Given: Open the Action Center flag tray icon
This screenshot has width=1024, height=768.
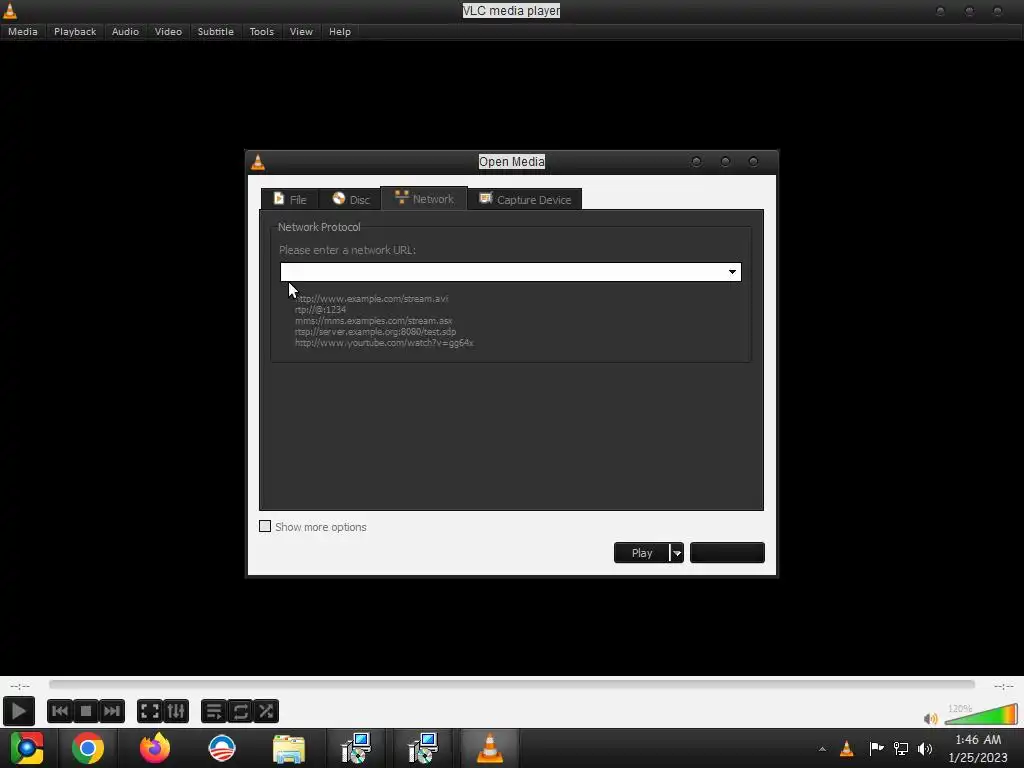Looking at the screenshot, I should [876, 748].
